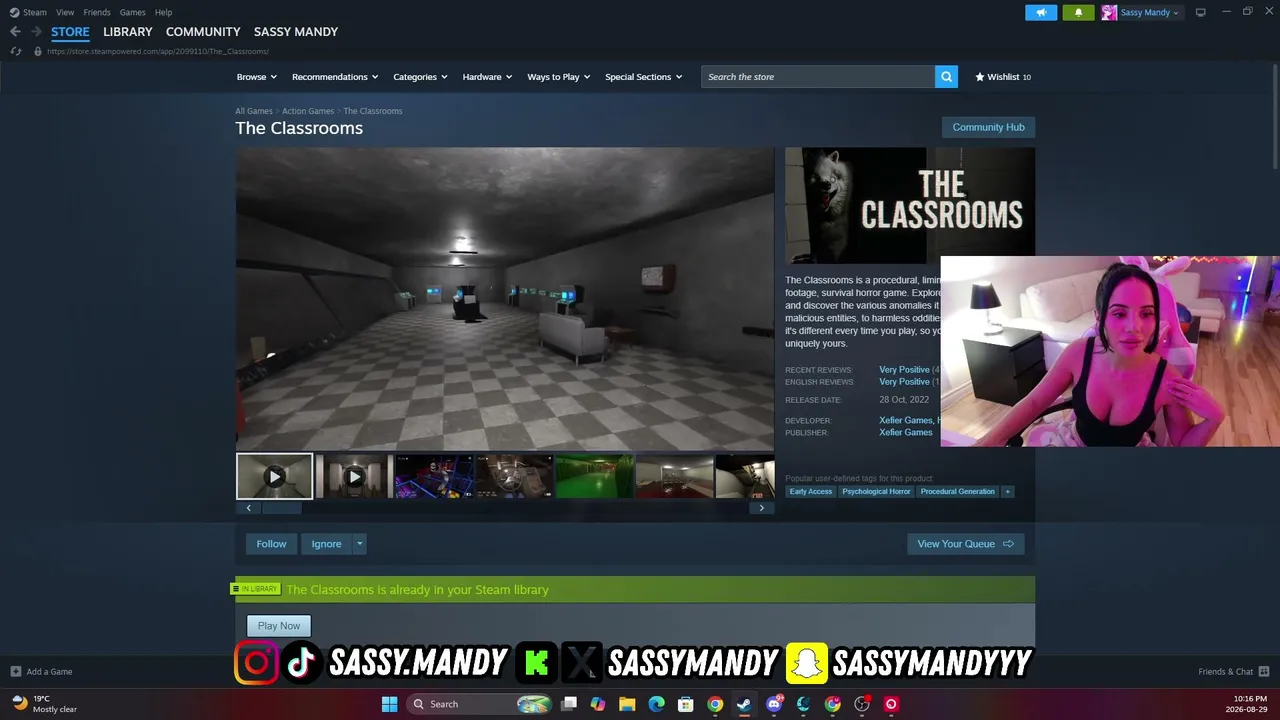Click the padlock icon beside the URL

click(x=38, y=51)
